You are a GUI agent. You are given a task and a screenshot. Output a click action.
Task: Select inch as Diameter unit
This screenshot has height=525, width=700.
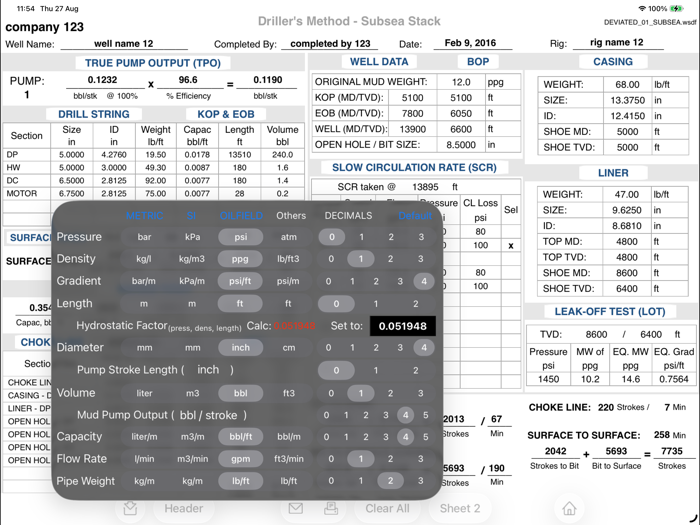[x=241, y=347]
